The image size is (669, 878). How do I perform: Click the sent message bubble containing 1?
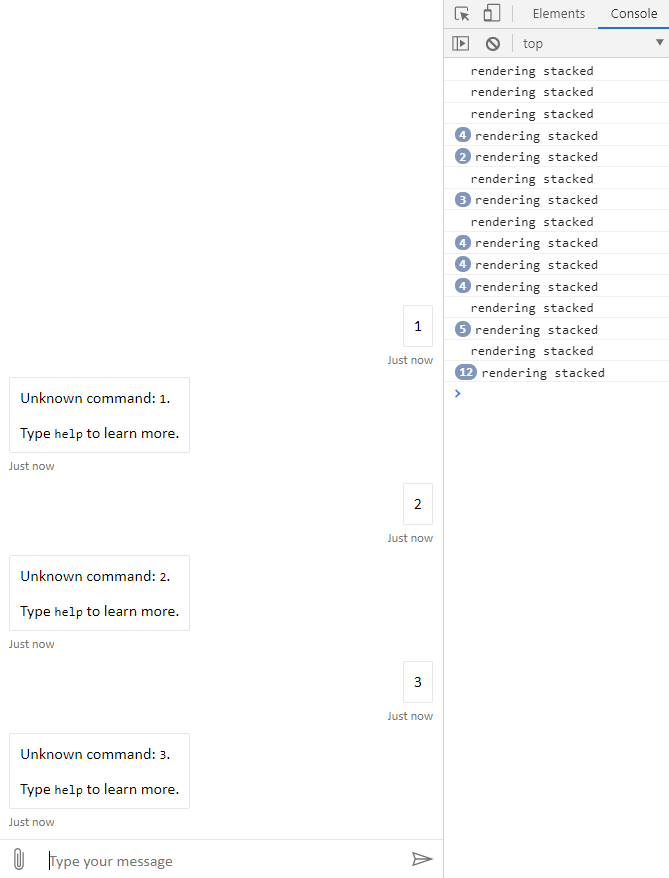417,326
